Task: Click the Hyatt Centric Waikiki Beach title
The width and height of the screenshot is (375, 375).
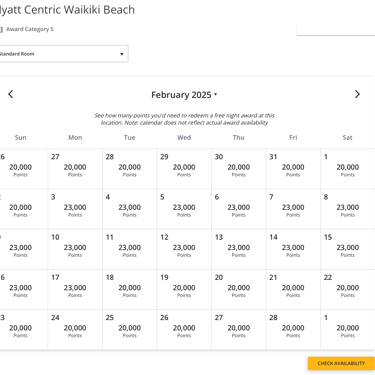Action: coord(67,10)
